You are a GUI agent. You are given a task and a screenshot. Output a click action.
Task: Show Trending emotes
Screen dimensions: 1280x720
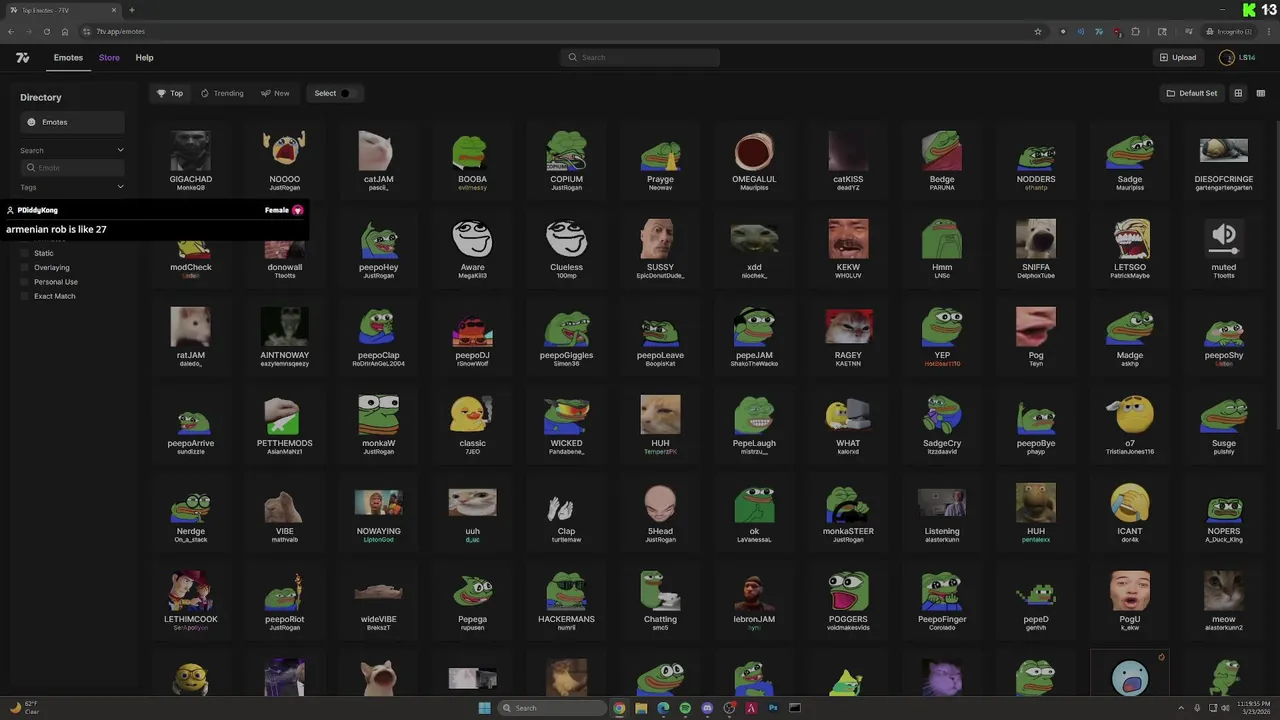222,93
